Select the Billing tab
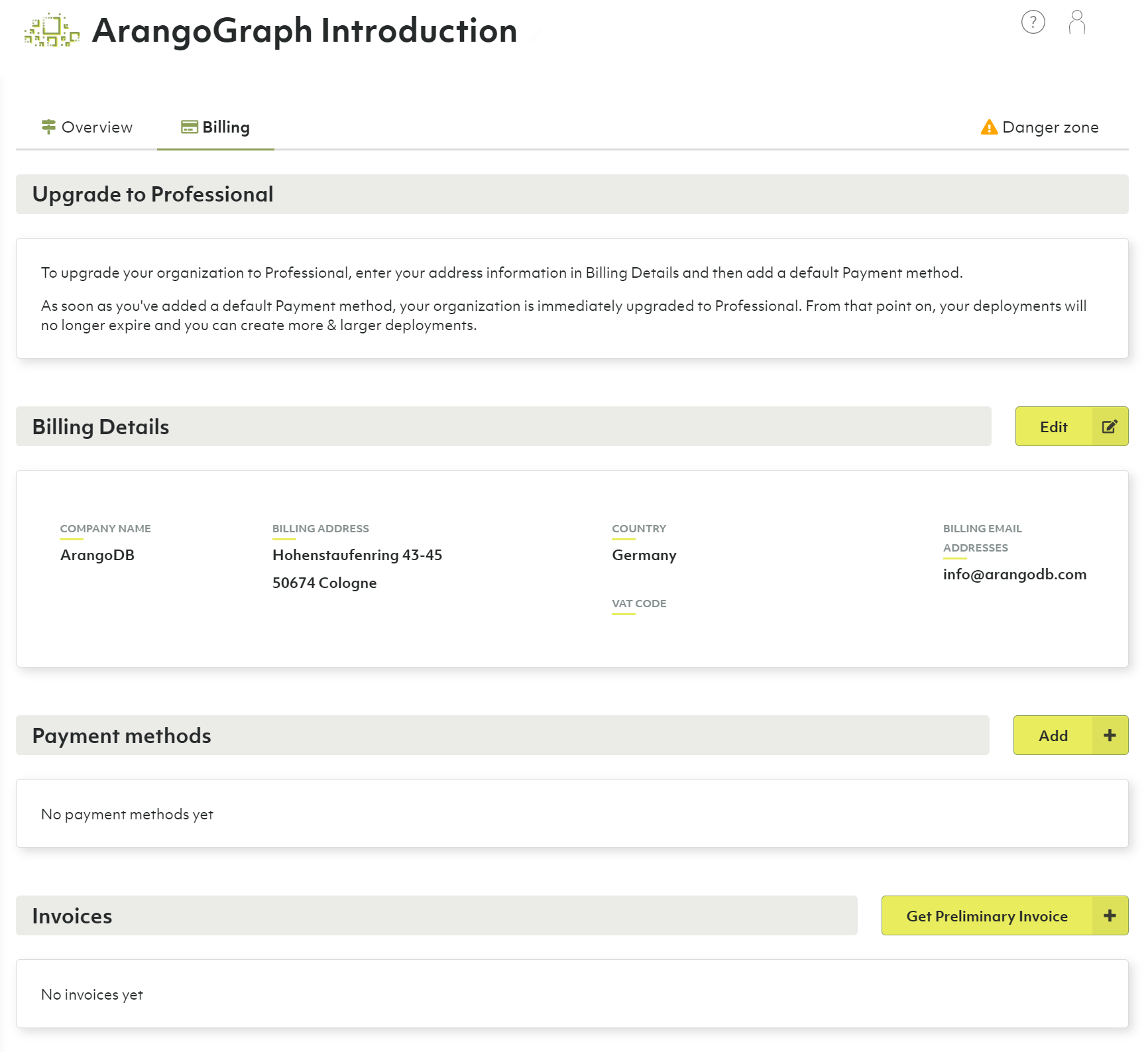This screenshot has height=1052, width=1148. (x=215, y=127)
